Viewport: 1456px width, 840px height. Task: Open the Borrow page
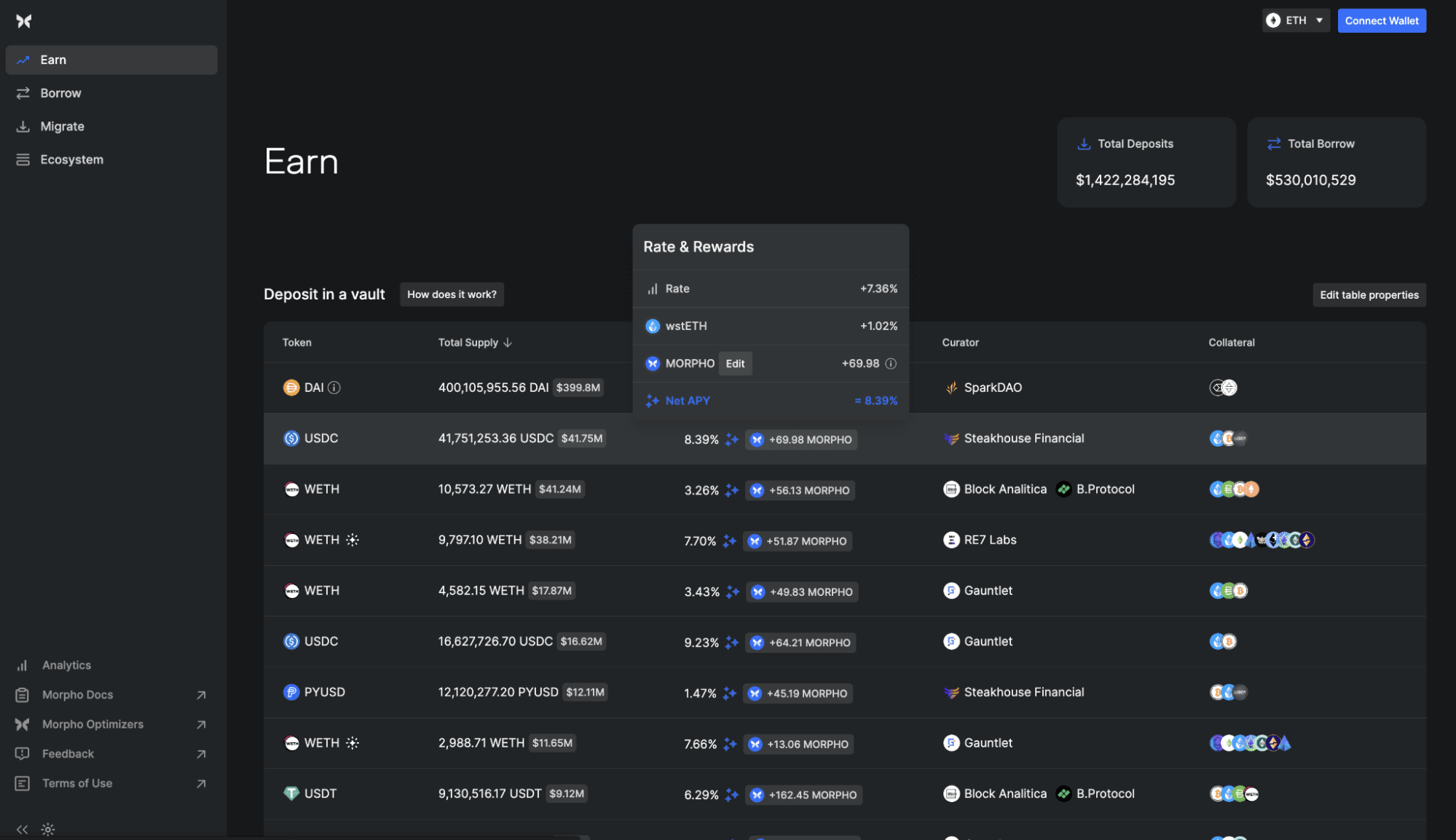click(60, 93)
